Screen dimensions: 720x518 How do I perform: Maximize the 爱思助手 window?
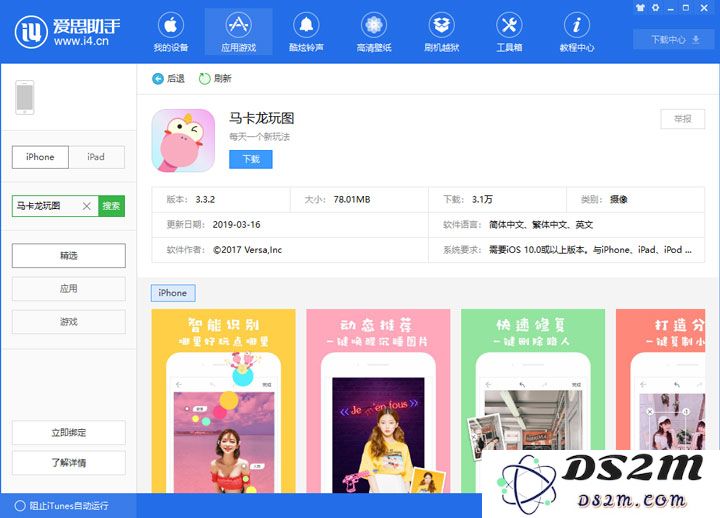point(686,8)
